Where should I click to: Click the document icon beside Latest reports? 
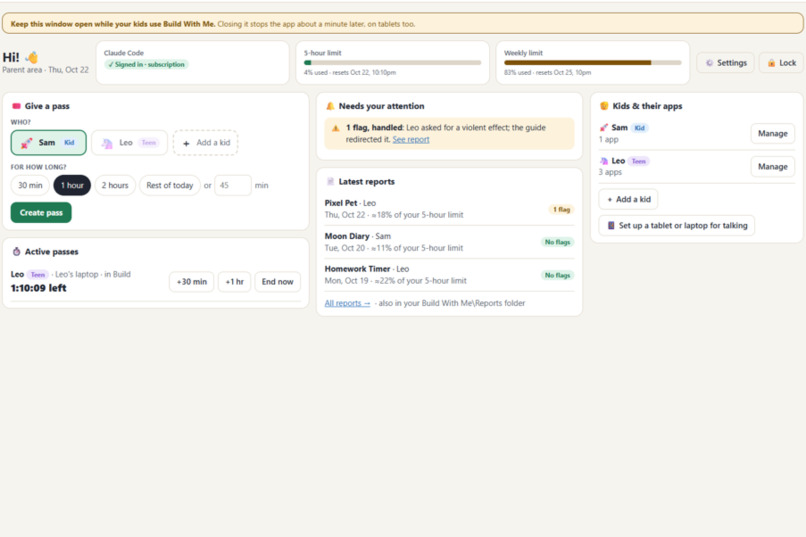[331, 181]
